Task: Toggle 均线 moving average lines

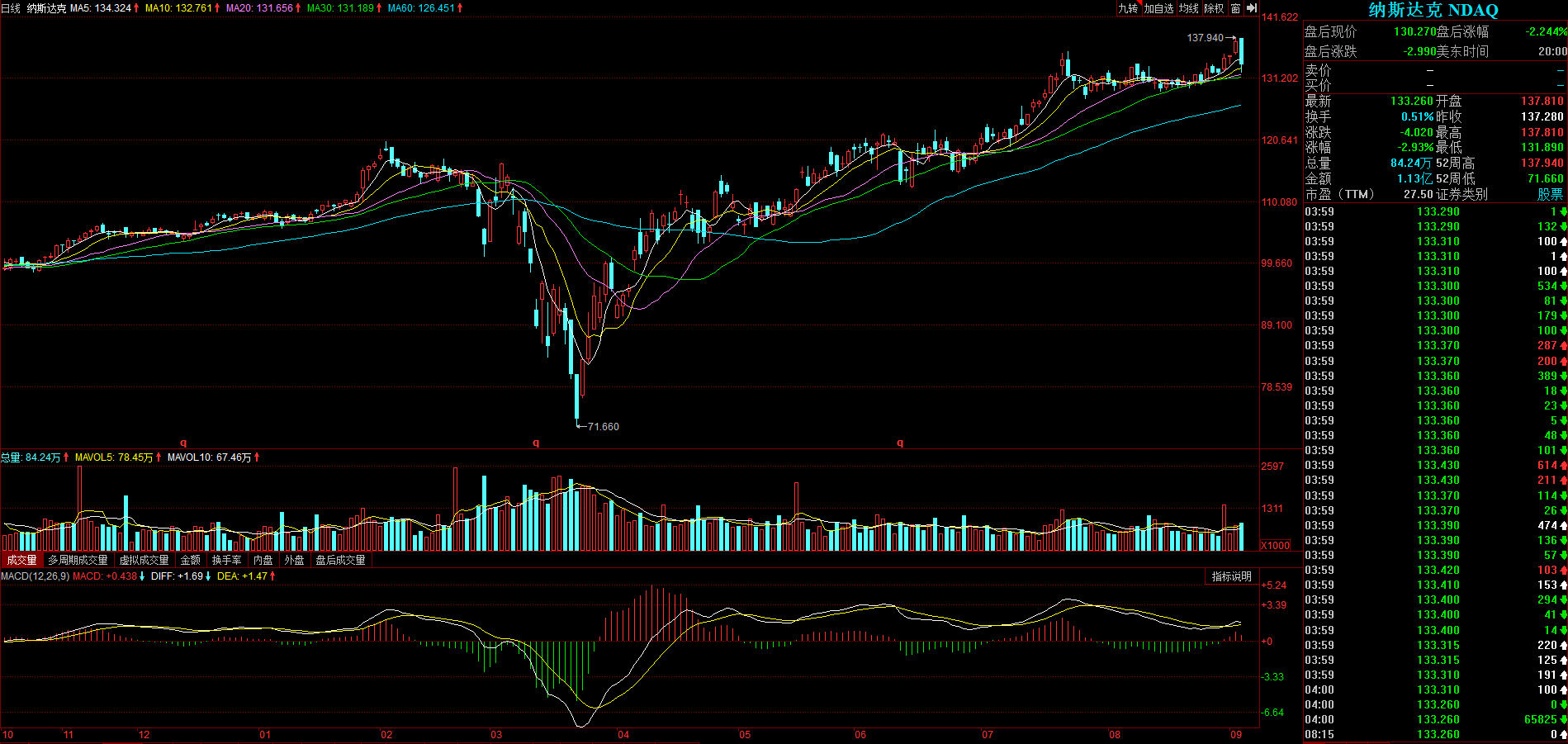Action: 1189,8
